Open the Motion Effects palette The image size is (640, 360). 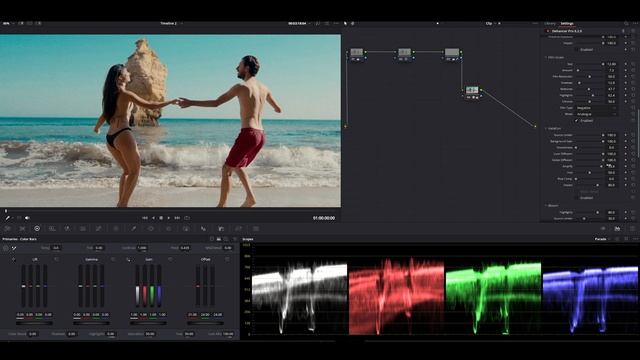tap(83, 229)
